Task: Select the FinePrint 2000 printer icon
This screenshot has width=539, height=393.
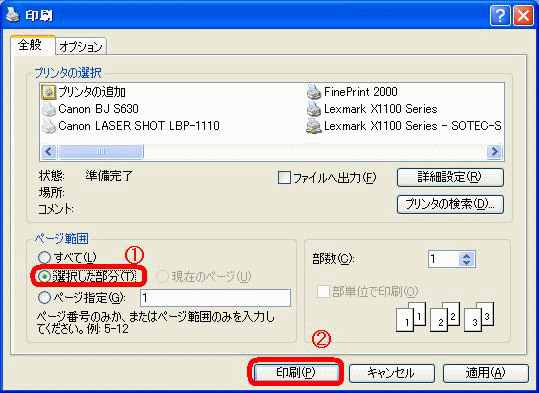Action: 314,92
